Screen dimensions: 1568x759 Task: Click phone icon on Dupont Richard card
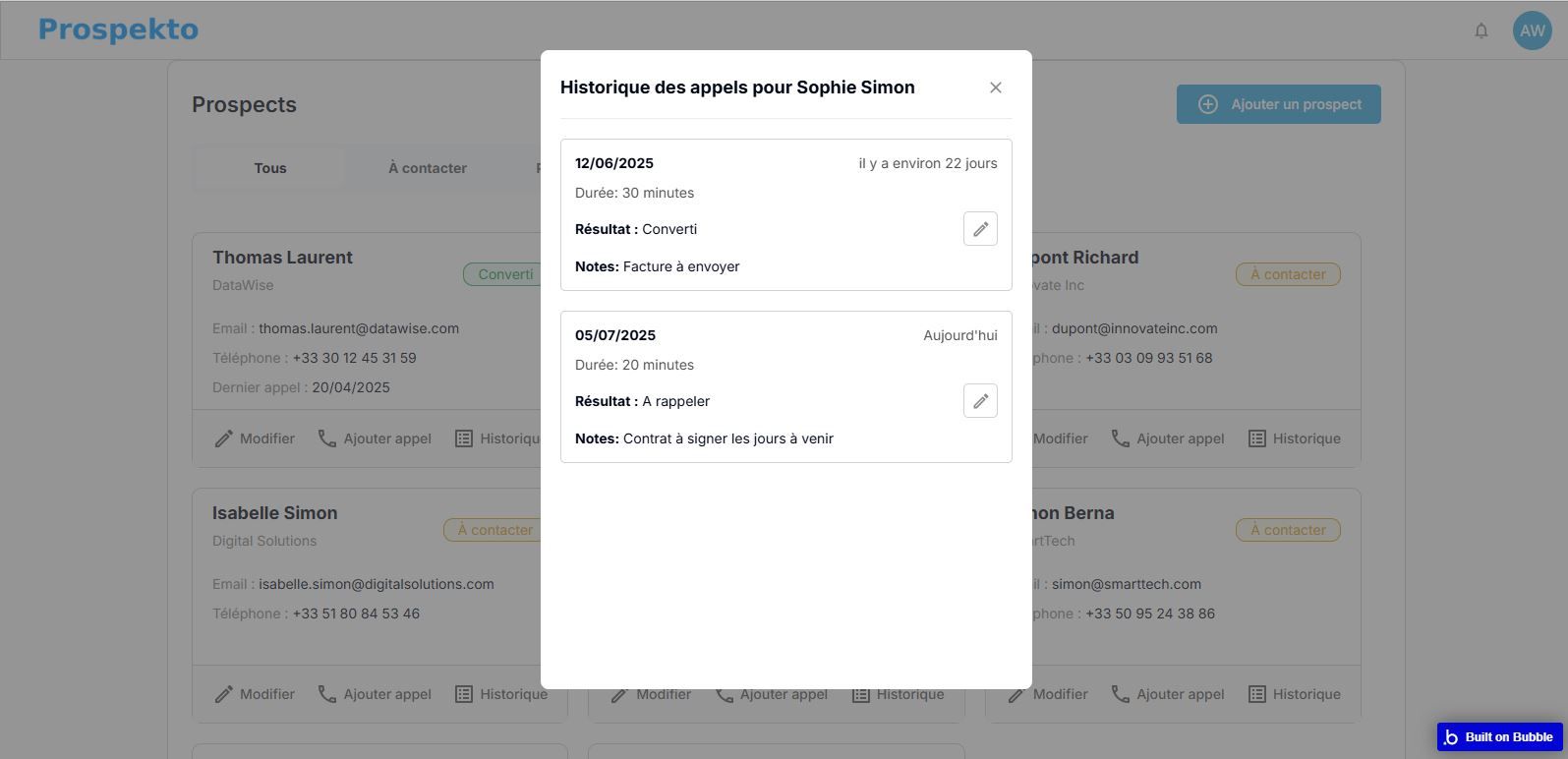[x=1121, y=438]
